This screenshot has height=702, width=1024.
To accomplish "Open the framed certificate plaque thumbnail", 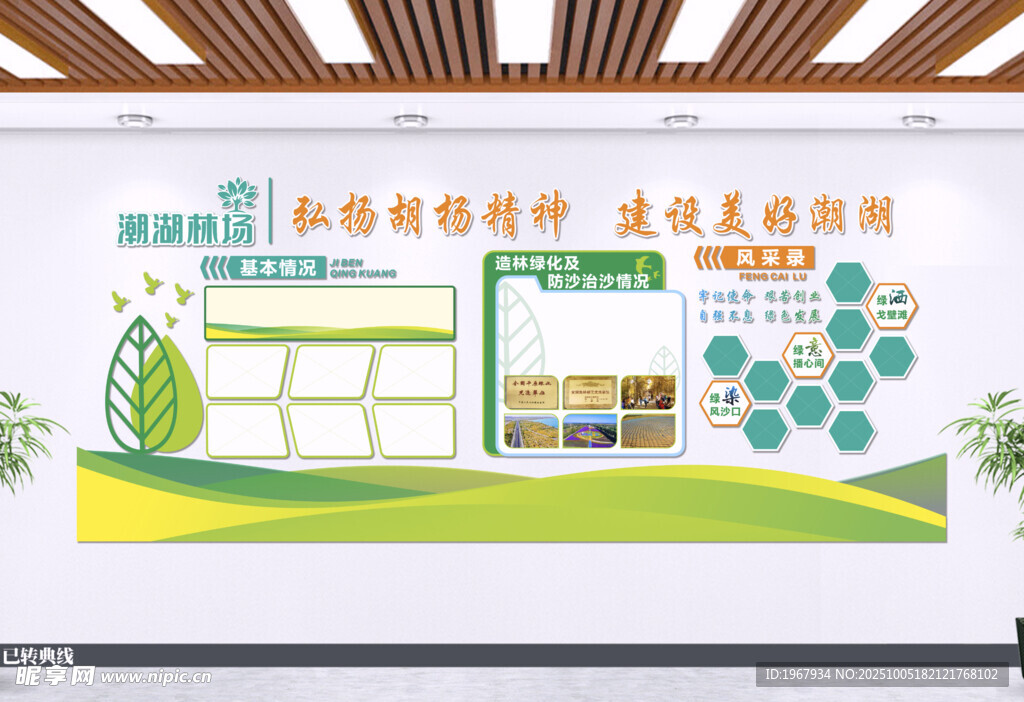I will pos(590,392).
